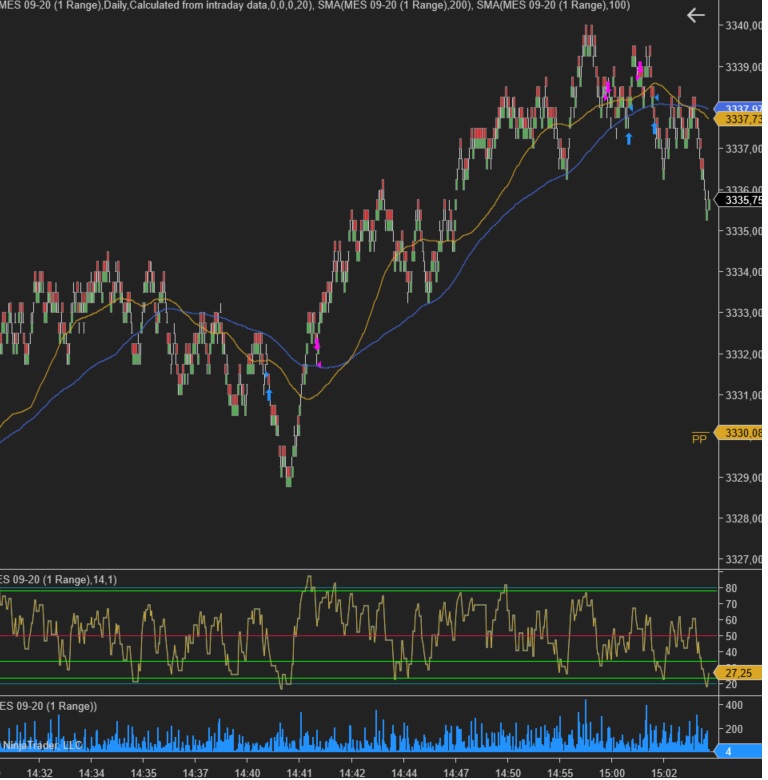Click the 50 level on the RSI axis
Image resolution: width=768 pixels, height=780 pixels.
coord(731,636)
